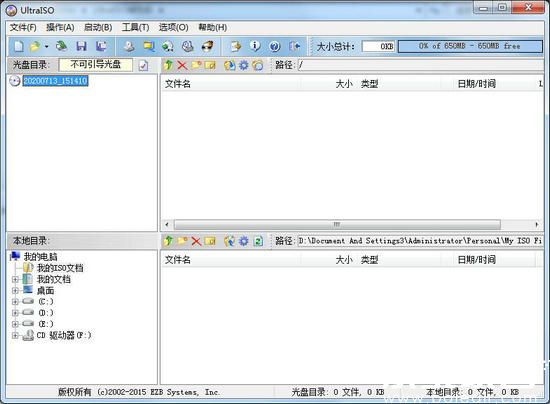550x404 pixels.
Task: Expand the CD 驱动器 (F:) node
Action: (x=15, y=335)
